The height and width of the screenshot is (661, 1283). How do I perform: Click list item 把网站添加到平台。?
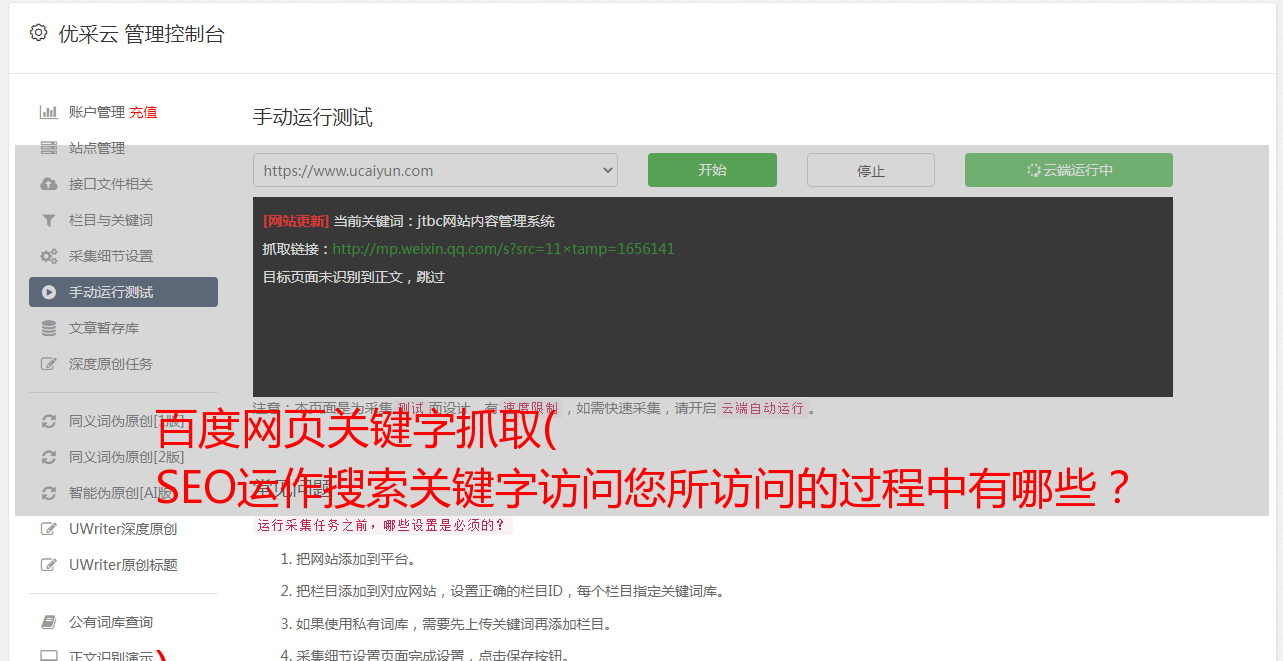tap(356, 559)
